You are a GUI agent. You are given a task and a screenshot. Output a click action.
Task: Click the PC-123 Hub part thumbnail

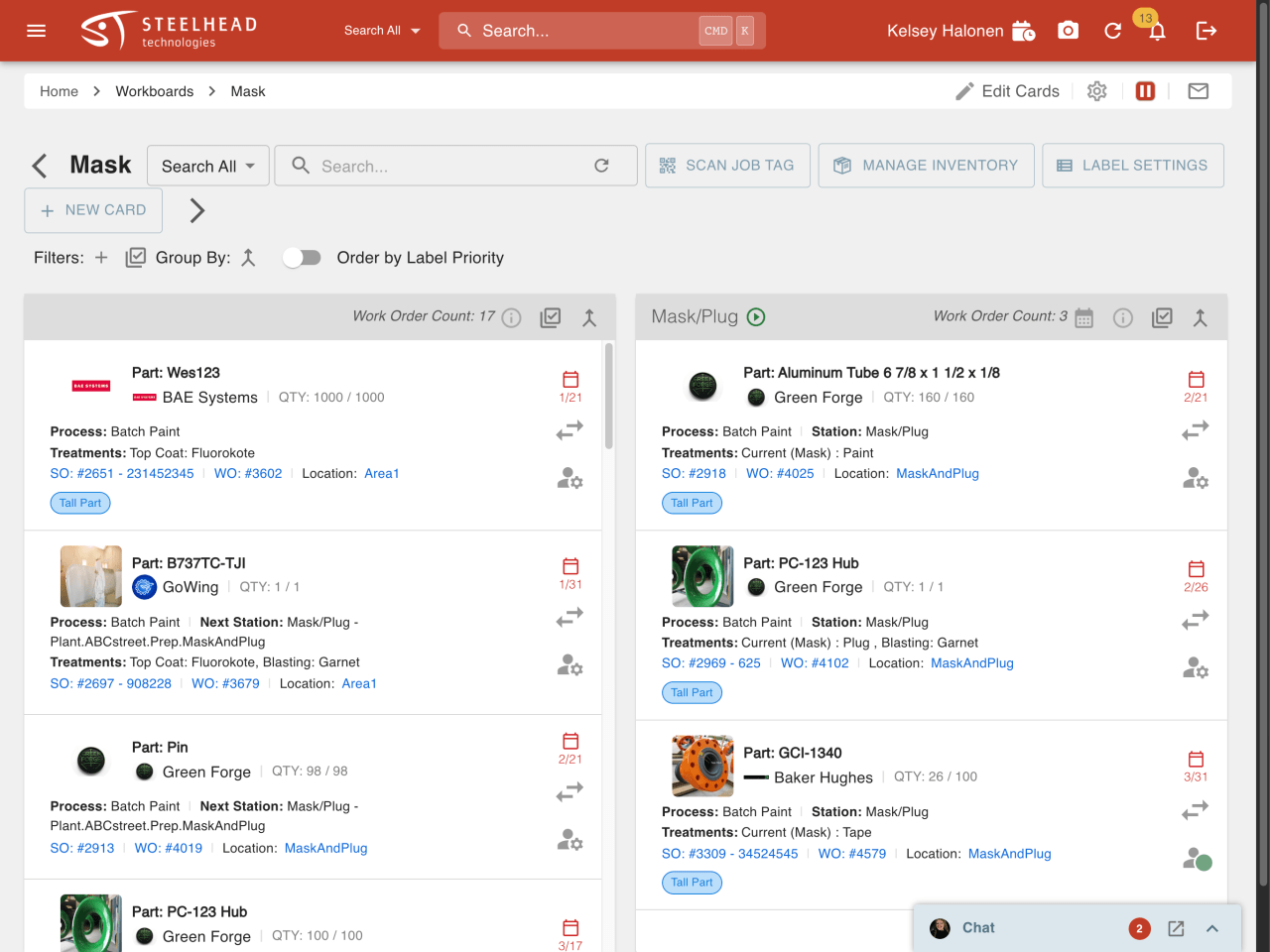click(702, 576)
